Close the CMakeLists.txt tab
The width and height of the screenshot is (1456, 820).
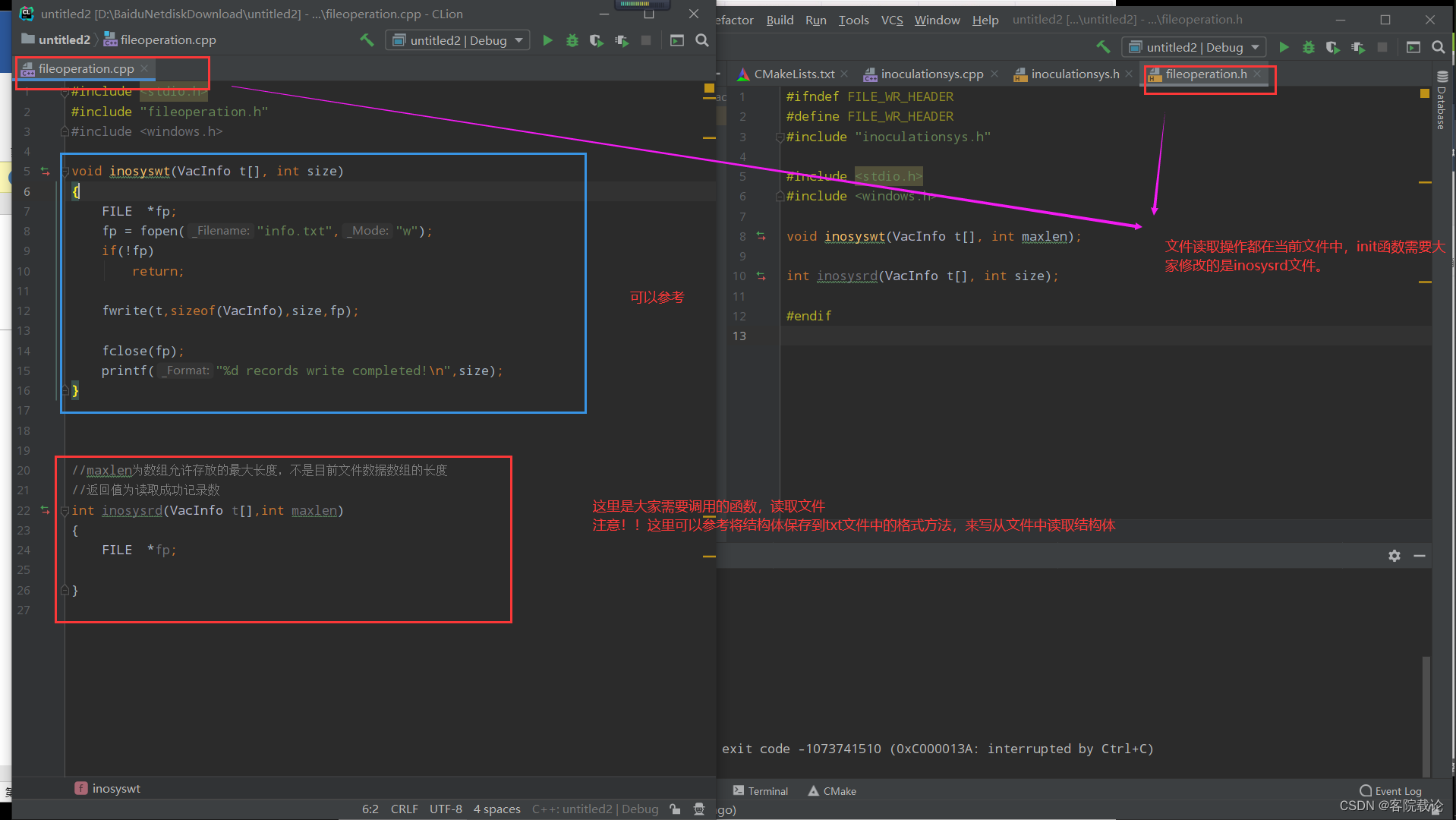[x=844, y=74]
